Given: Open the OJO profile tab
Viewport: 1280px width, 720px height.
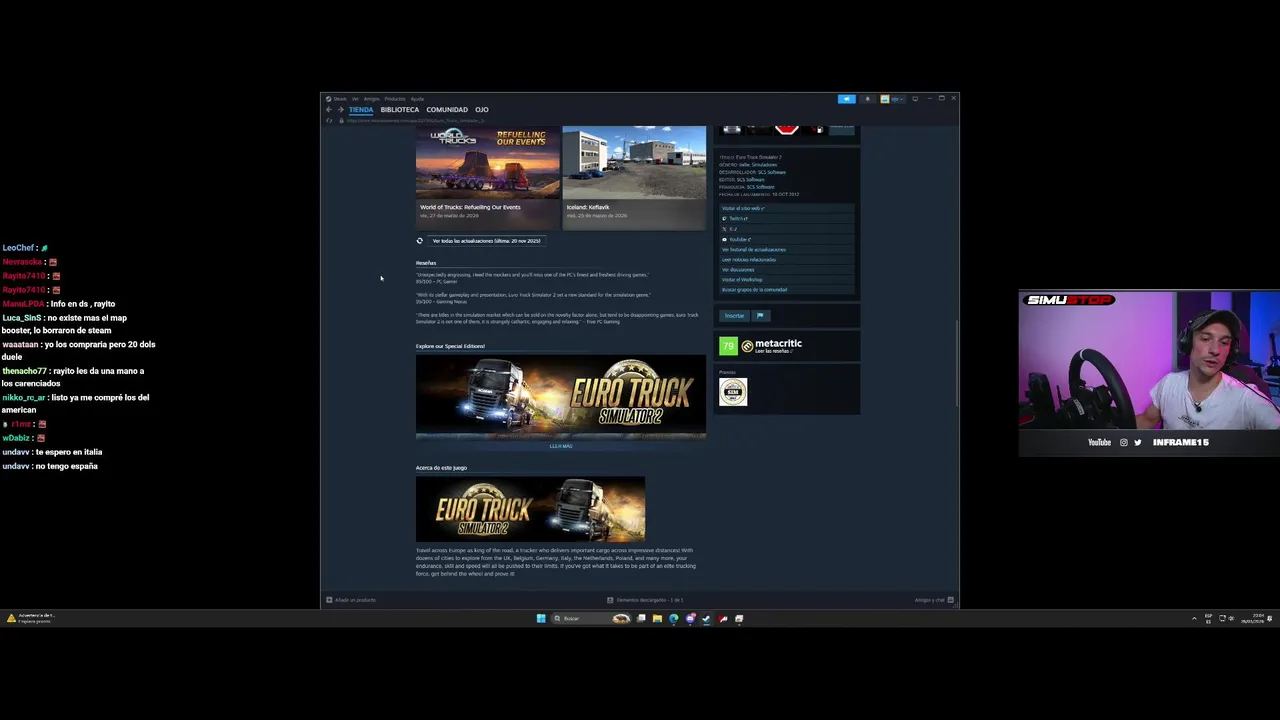Looking at the screenshot, I should pyautogui.click(x=482, y=110).
